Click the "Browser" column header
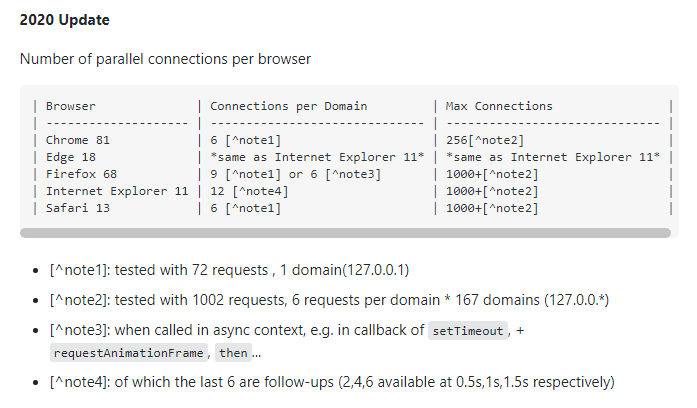This screenshot has height=408, width=697. click(x=71, y=106)
